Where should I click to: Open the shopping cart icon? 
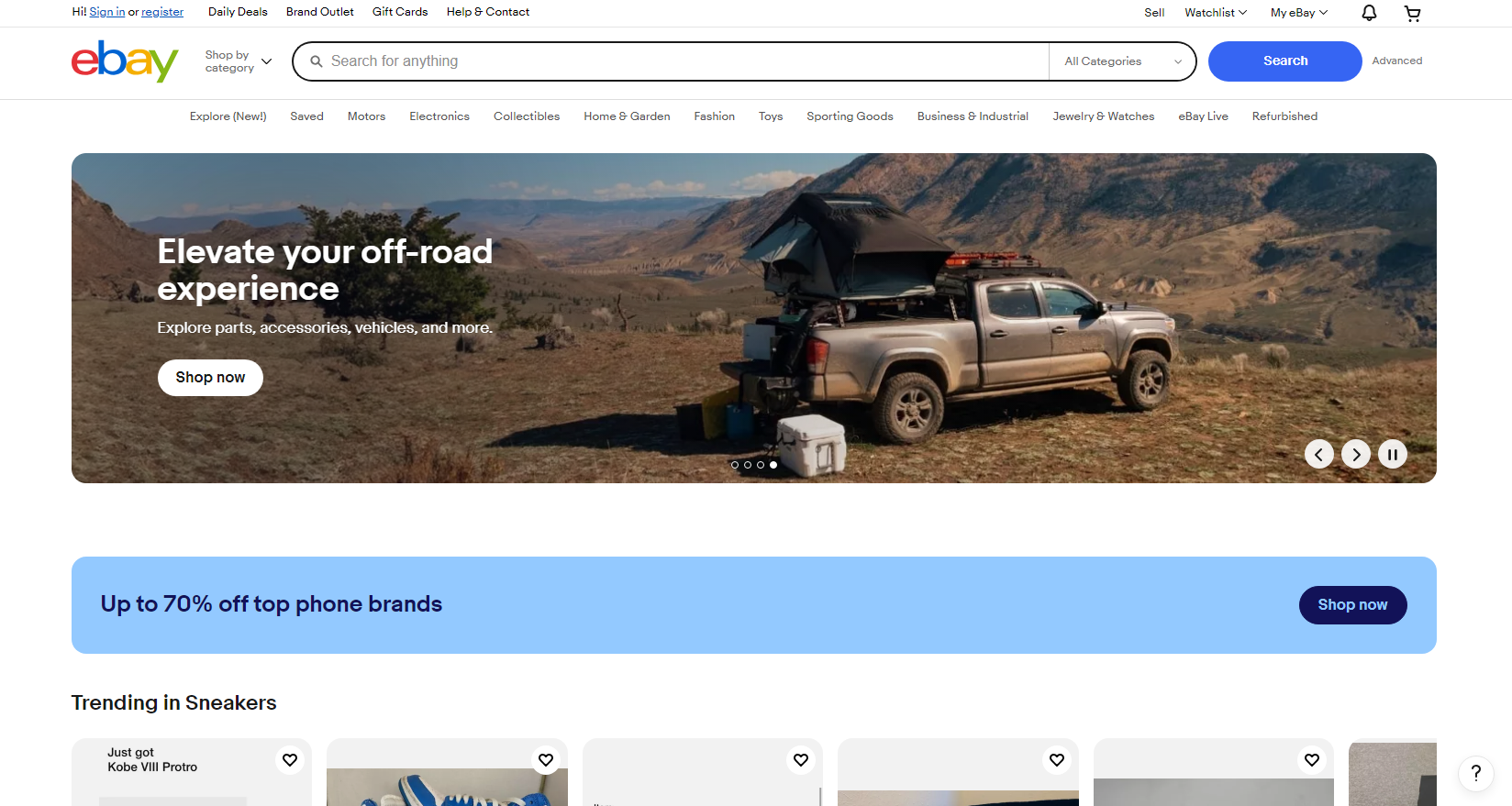click(x=1412, y=13)
